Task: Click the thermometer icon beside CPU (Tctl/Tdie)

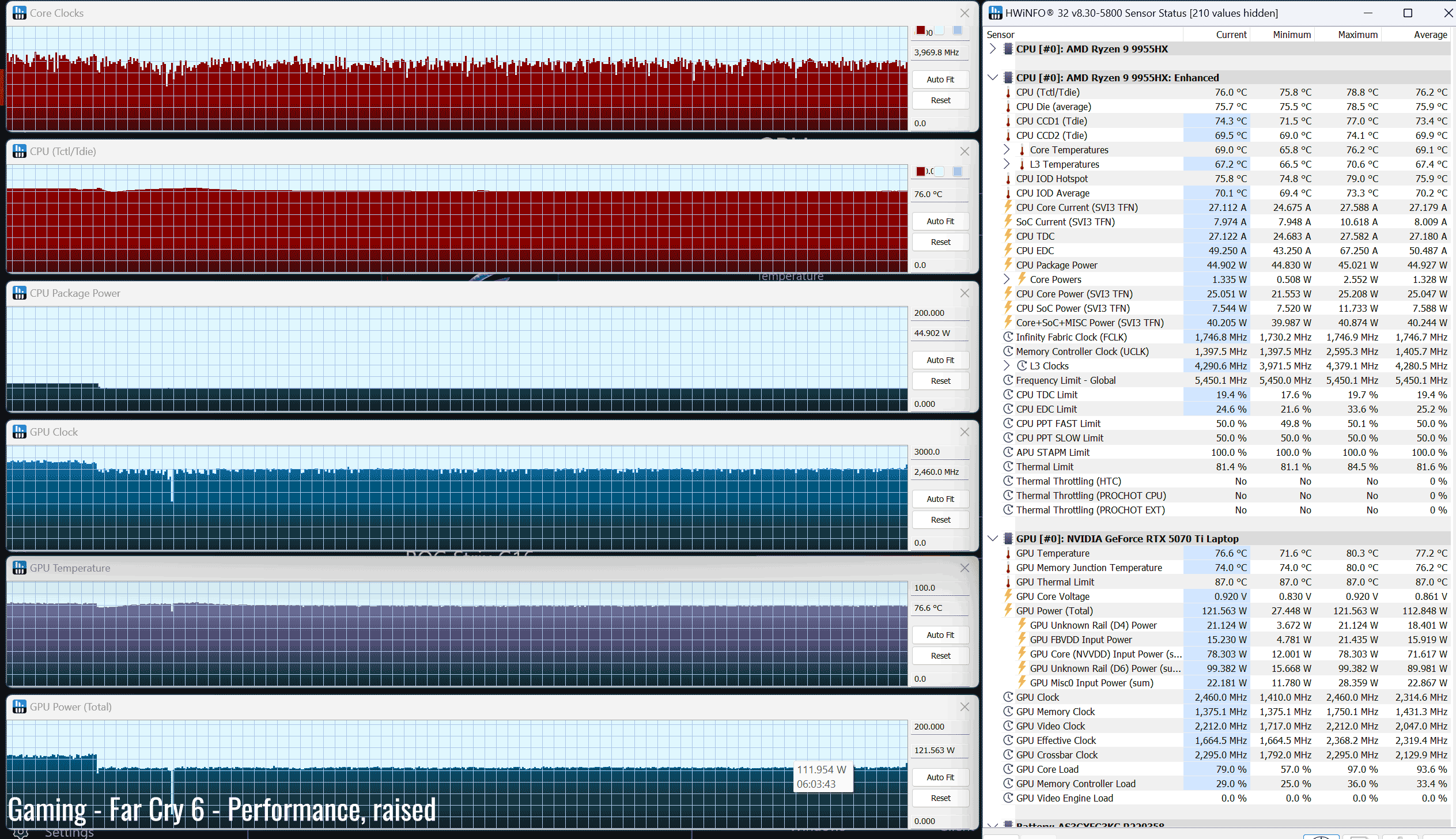Action: 1008,92
